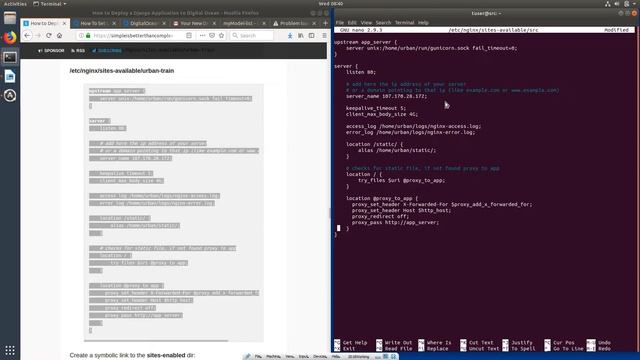Open terminal Help menu
Image resolution: width=640 pixels, height=360 pixels.
click(x=423, y=22)
